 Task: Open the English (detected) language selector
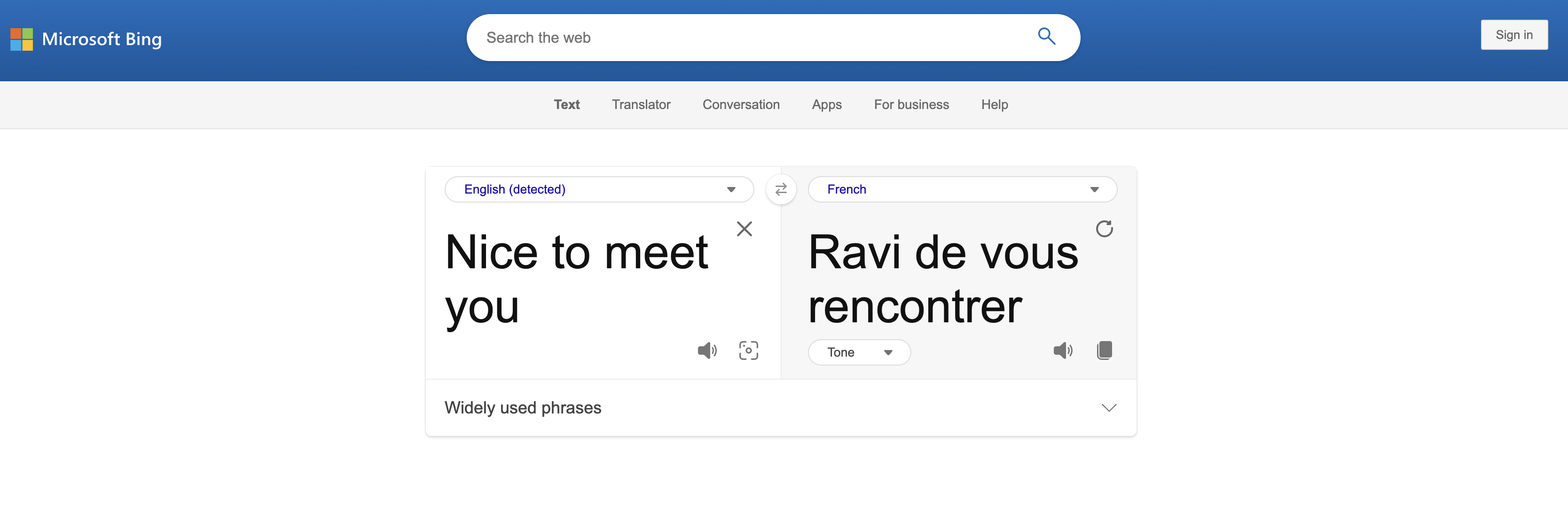(x=599, y=189)
